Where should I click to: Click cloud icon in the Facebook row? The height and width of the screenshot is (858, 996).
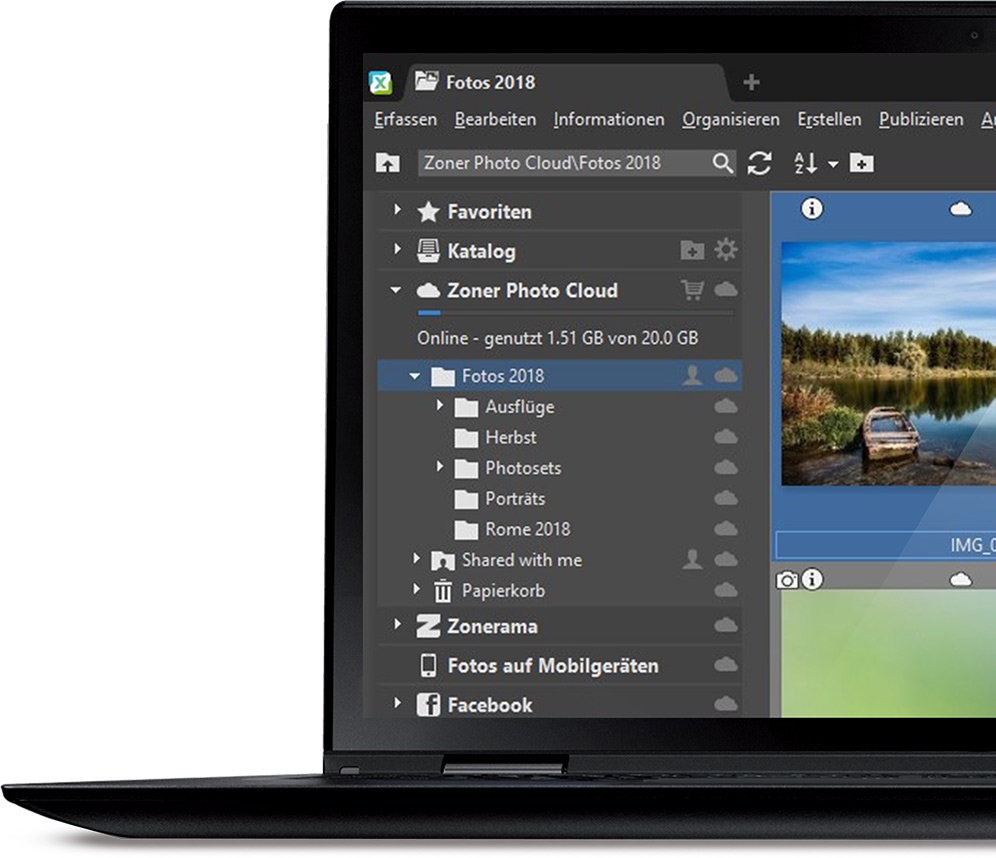pos(725,704)
